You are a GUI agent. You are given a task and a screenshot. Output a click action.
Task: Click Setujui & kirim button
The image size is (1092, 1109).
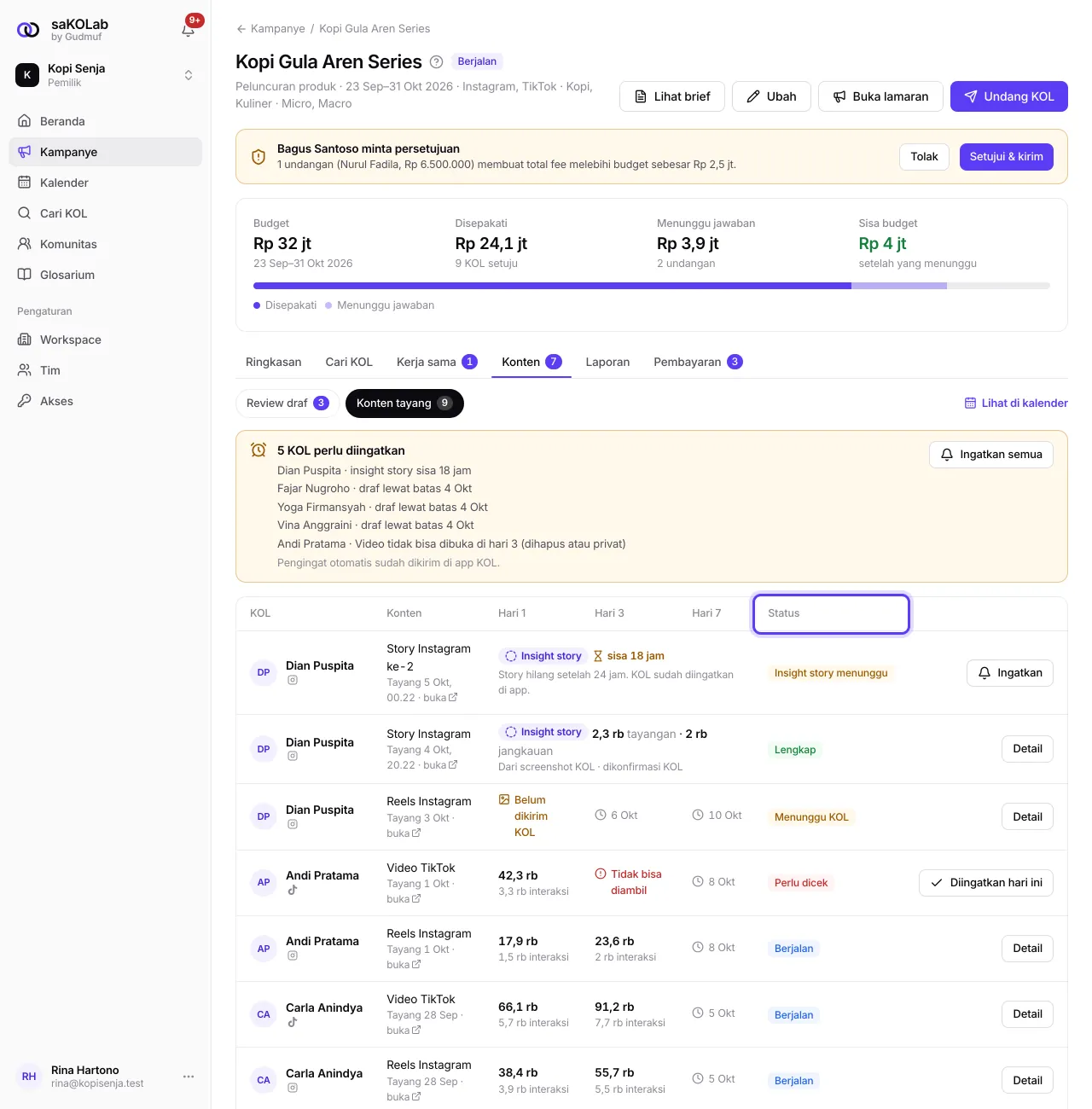click(1007, 157)
